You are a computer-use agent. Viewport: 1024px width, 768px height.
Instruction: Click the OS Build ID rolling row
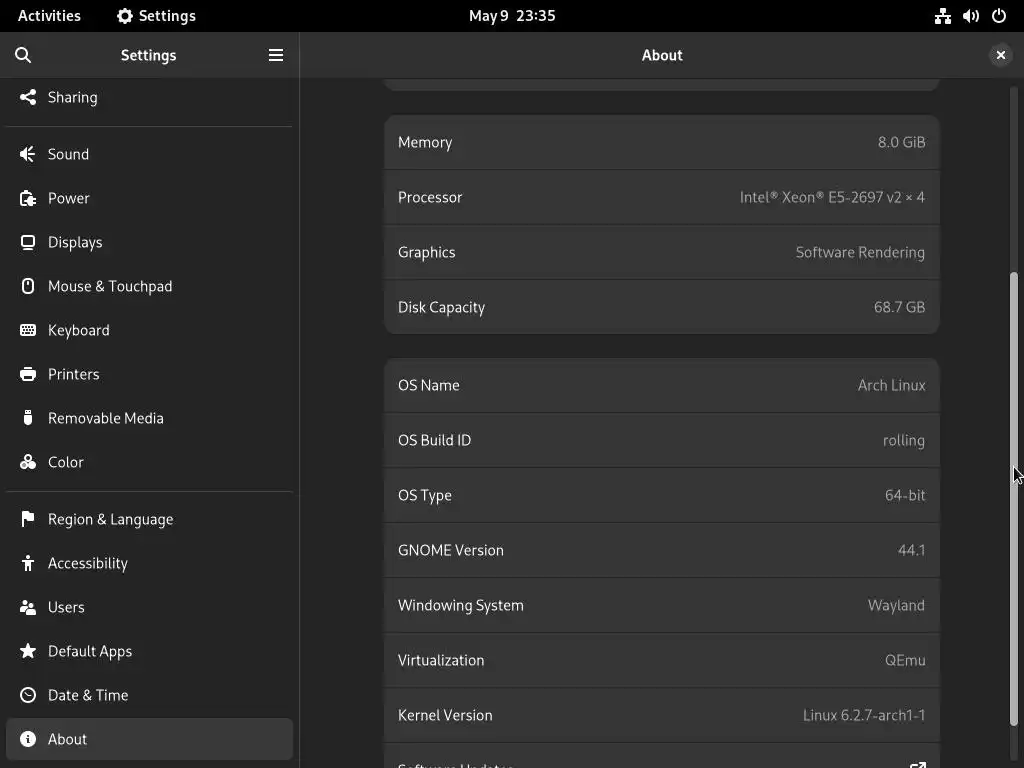click(x=662, y=440)
